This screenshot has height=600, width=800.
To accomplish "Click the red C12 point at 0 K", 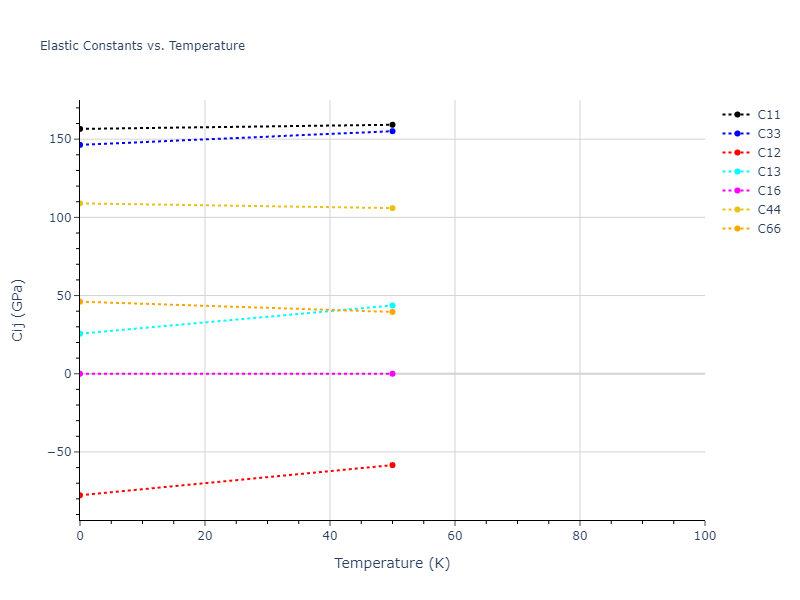I will [x=80, y=495].
